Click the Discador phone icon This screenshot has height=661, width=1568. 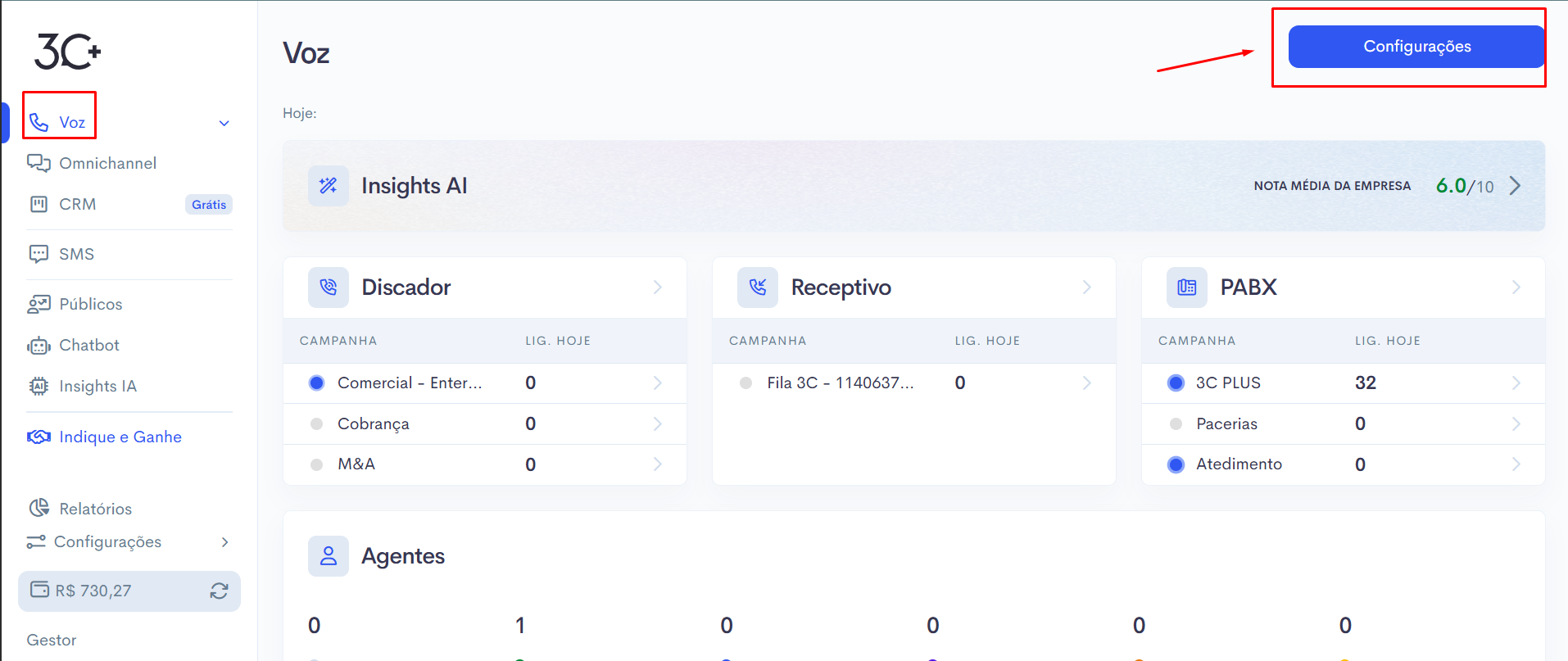[329, 287]
